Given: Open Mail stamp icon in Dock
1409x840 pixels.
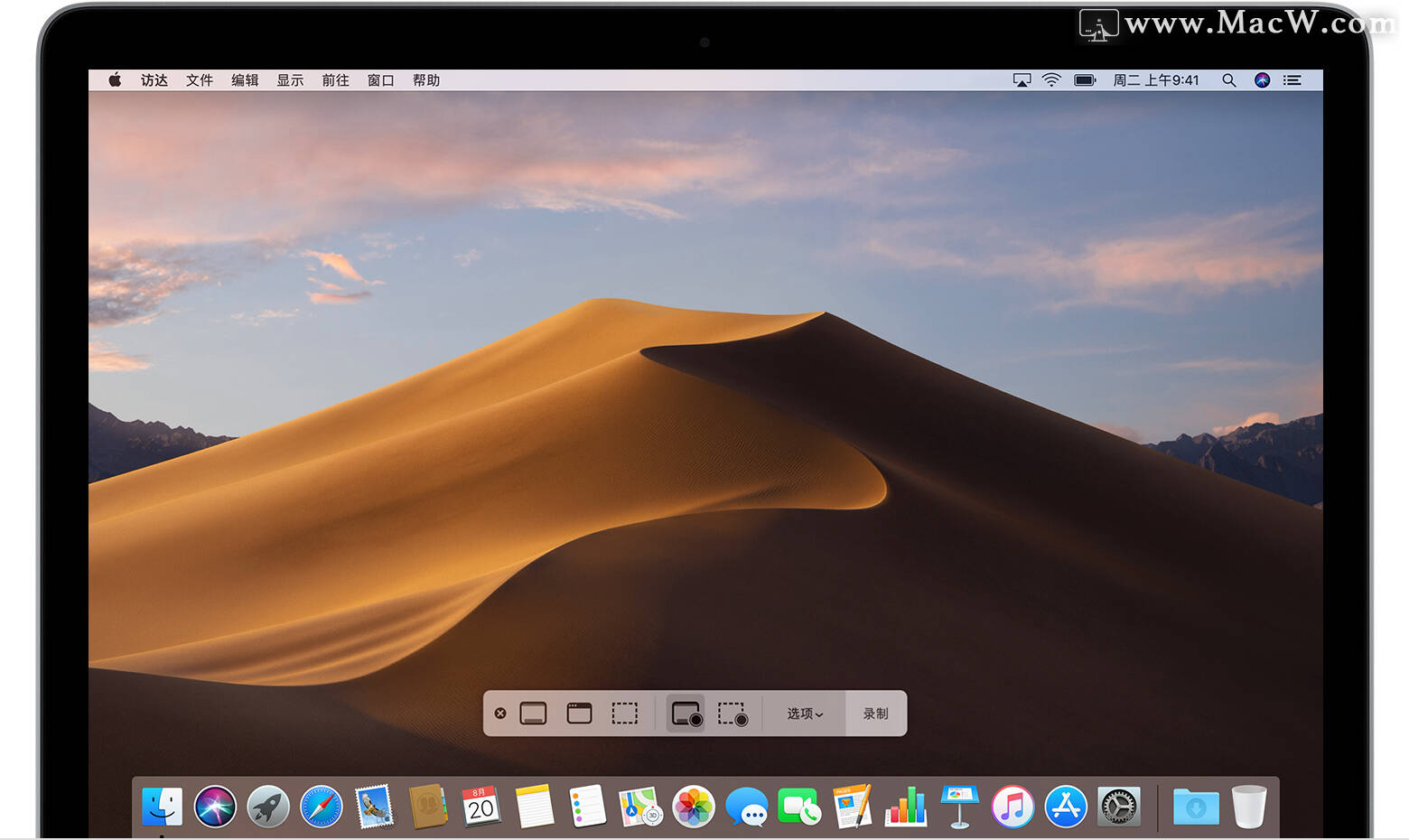Looking at the screenshot, I should coord(374,807).
